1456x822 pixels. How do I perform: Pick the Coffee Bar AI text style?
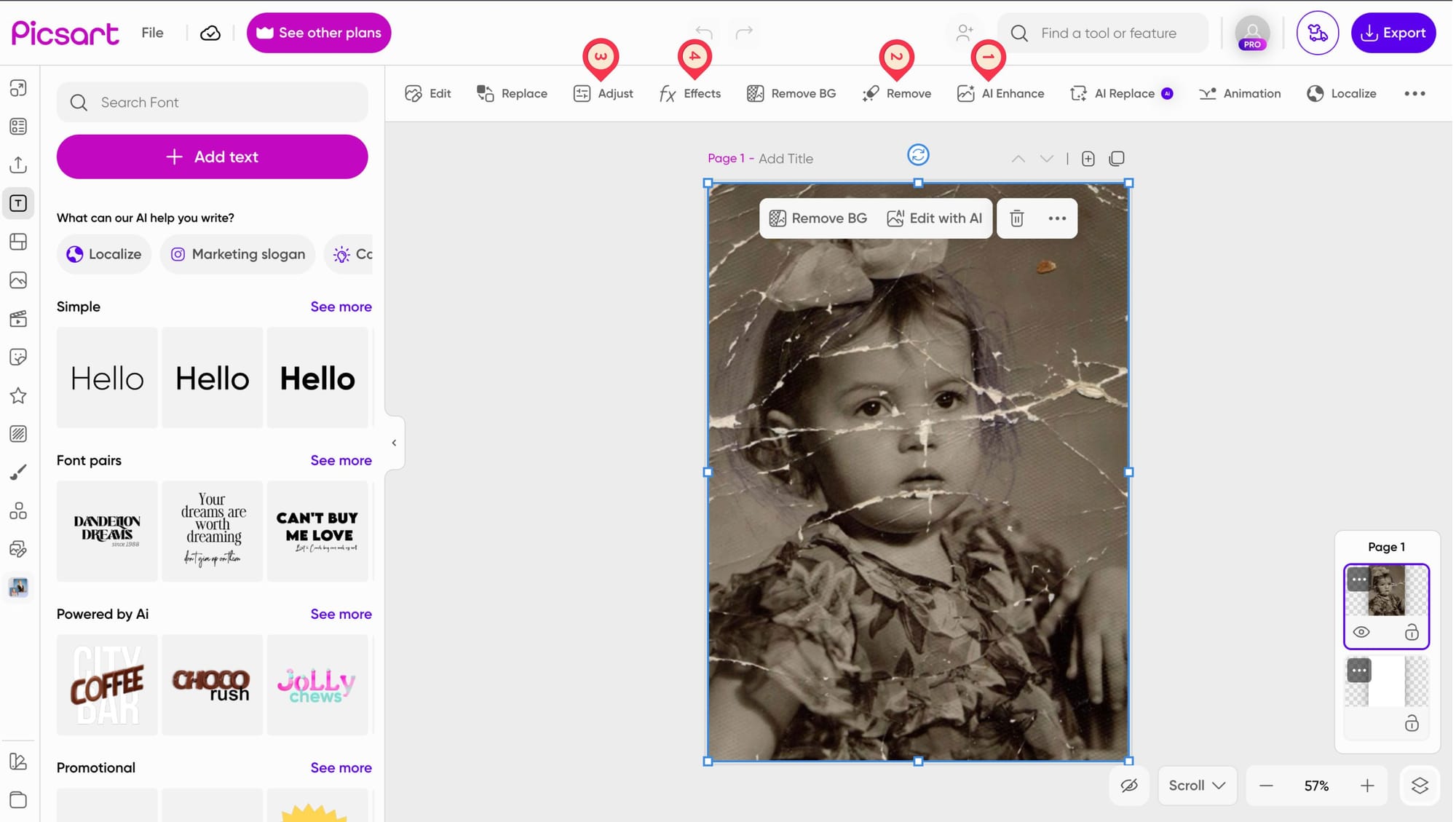(x=107, y=684)
